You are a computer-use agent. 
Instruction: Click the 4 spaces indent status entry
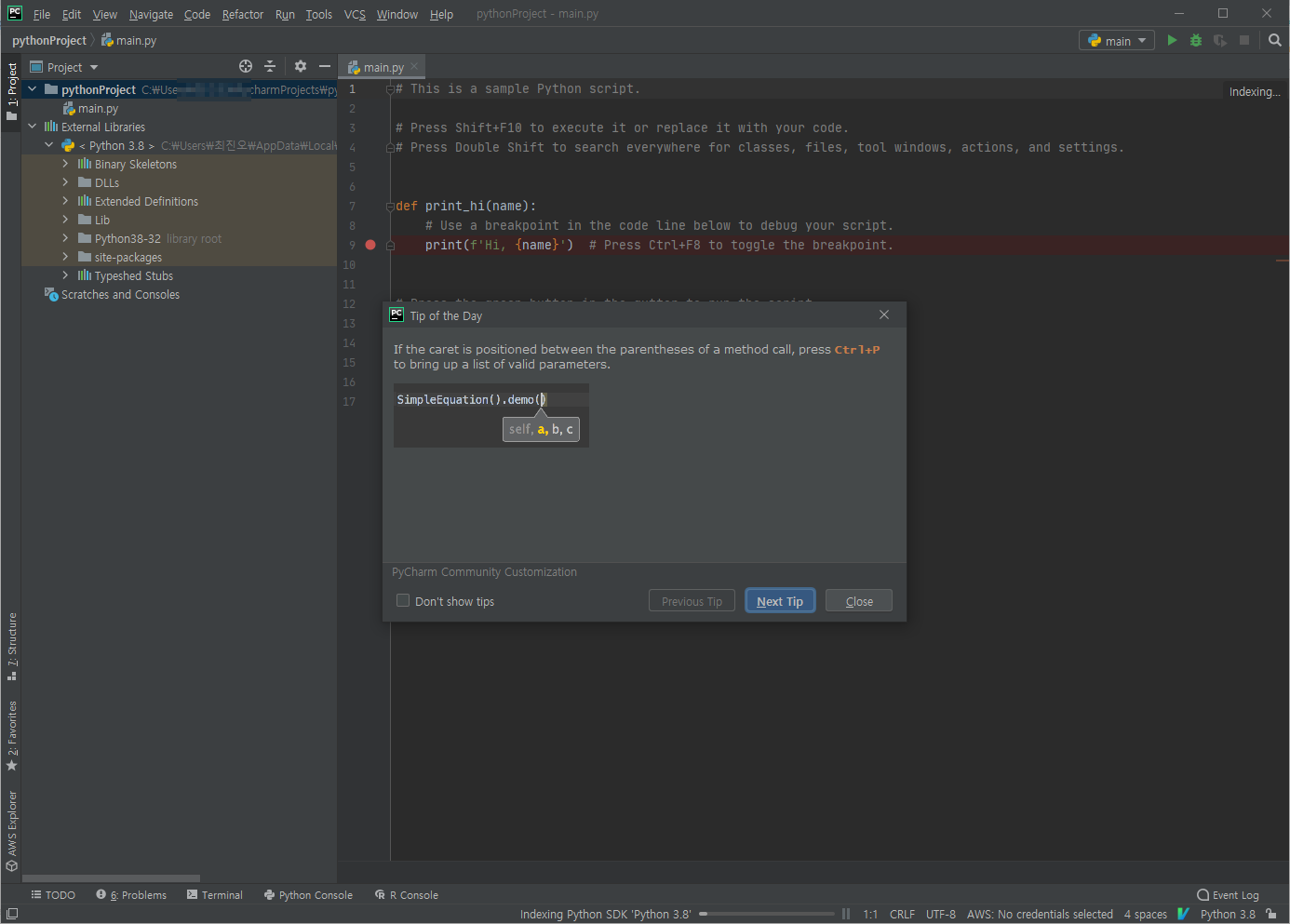pyautogui.click(x=1145, y=914)
